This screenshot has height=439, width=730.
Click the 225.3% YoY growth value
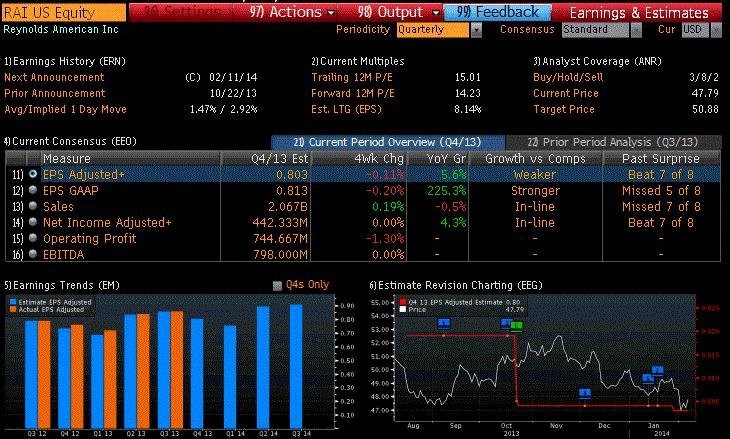coord(446,190)
